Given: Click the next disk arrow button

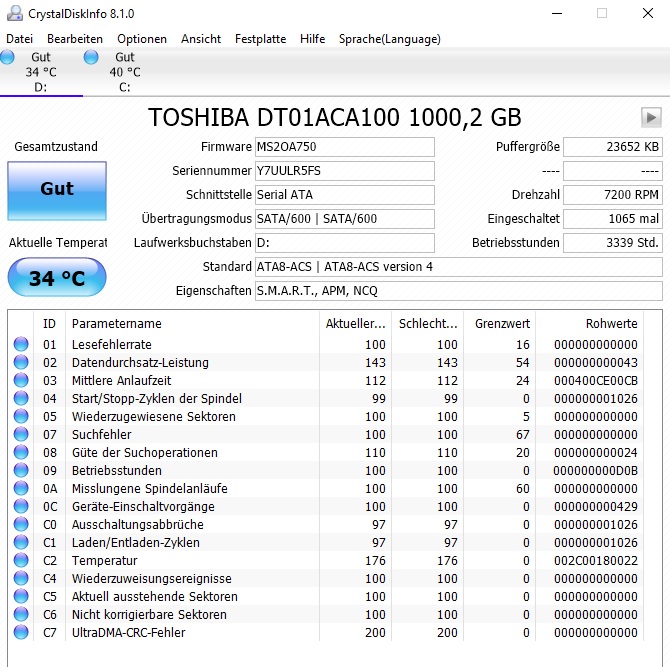Looking at the screenshot, I should pyautogui.click(x=651, y=117).
